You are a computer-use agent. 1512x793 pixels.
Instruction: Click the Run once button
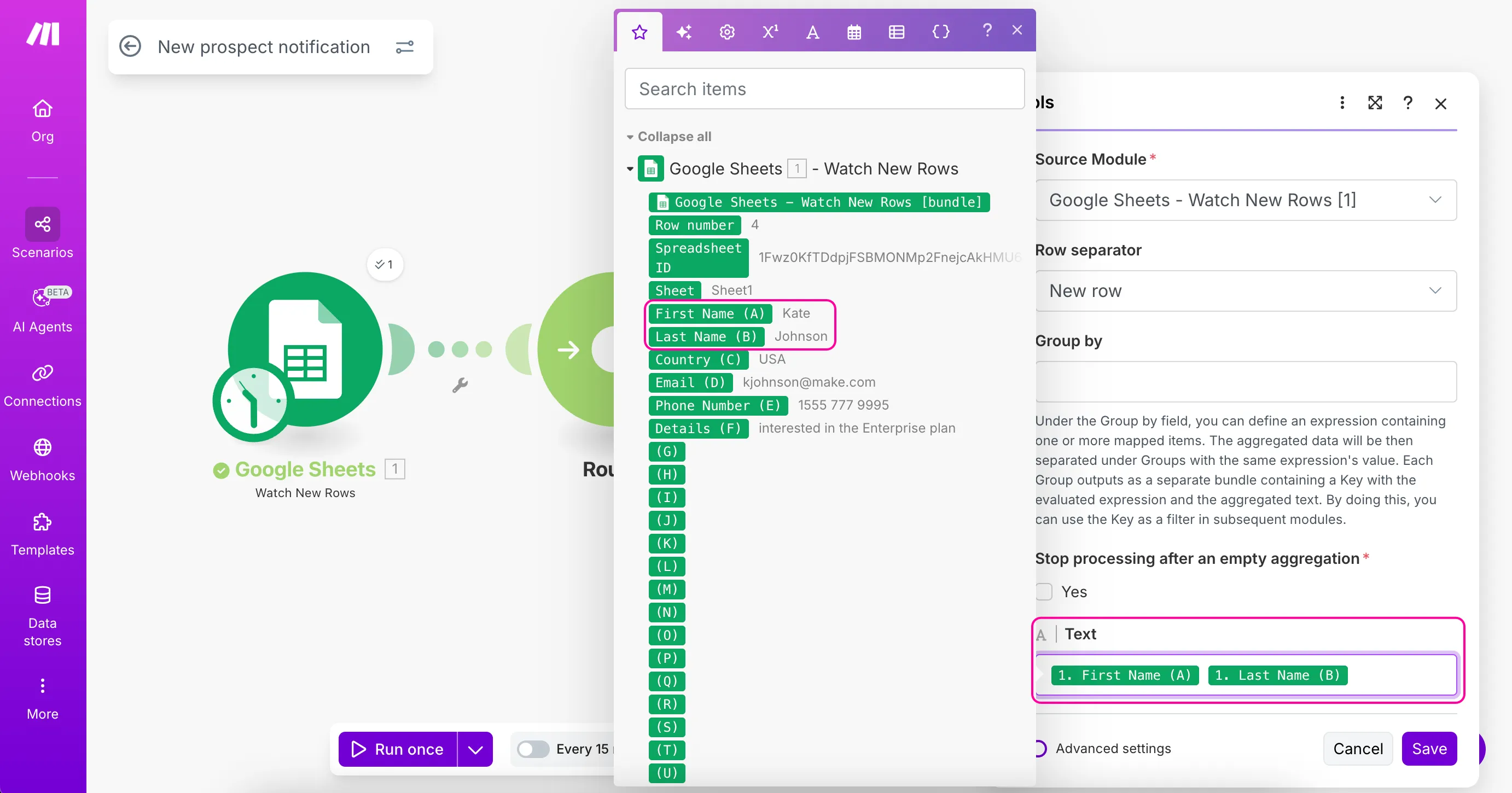pyautogui.click(x=398, y=749)
